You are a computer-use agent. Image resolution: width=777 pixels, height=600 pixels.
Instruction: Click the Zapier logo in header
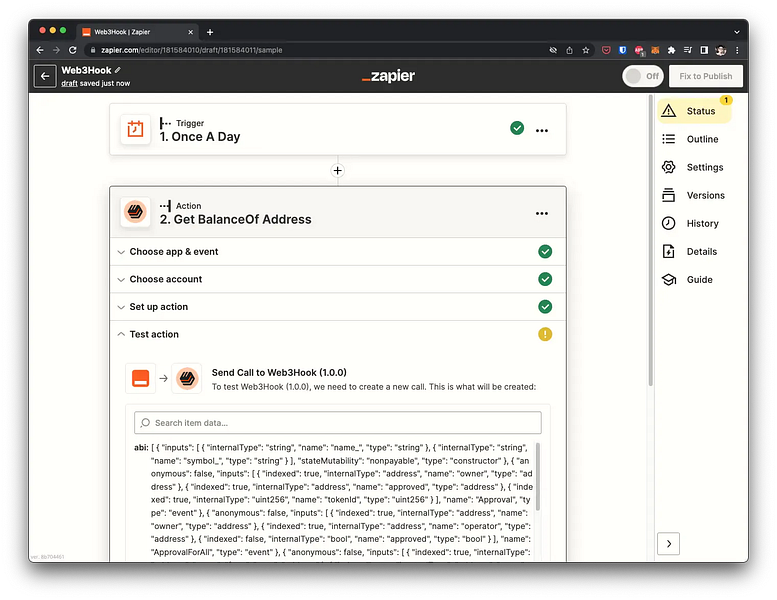(x=388, y=76)
